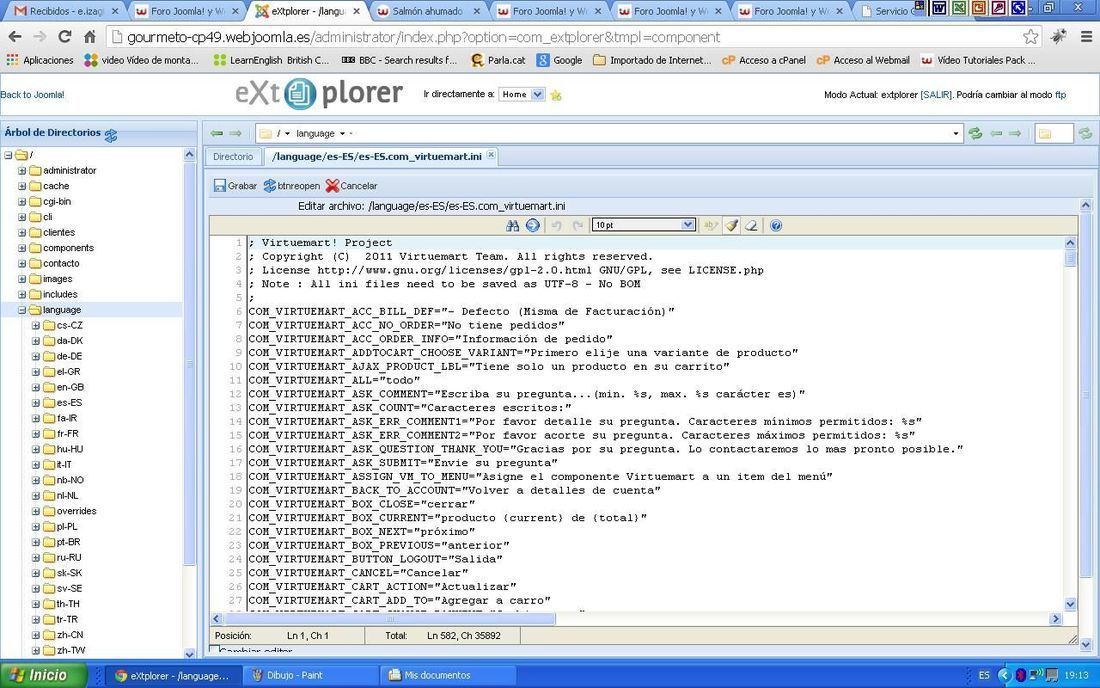Click the back arrow left of path bar
This screenshot has height=688, width=1100.
[x=217, y=133]
